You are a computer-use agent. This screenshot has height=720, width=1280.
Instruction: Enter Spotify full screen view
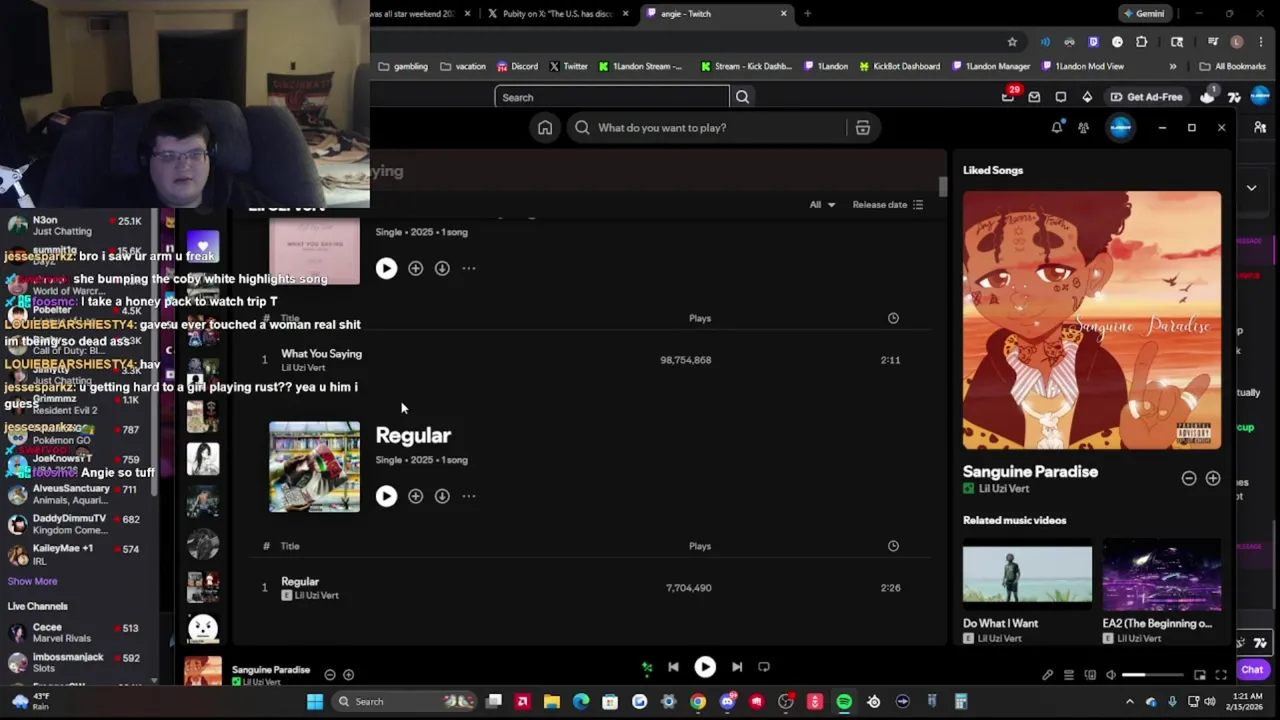1221,675
